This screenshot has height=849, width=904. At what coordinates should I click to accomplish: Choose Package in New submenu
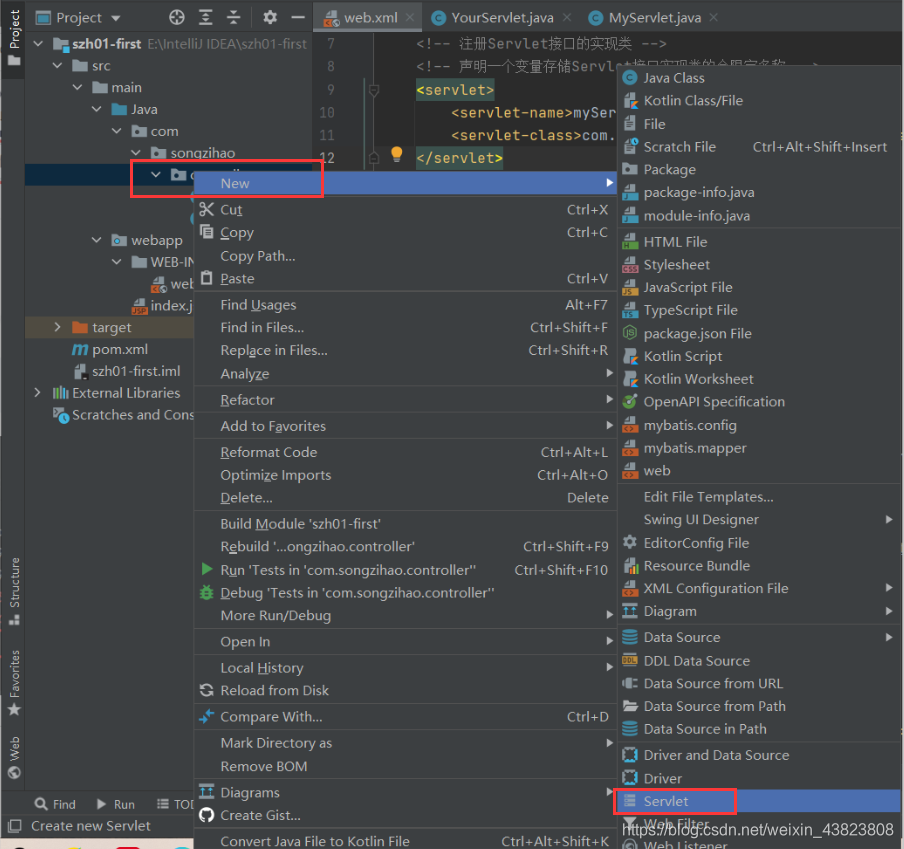click(759, 169)
